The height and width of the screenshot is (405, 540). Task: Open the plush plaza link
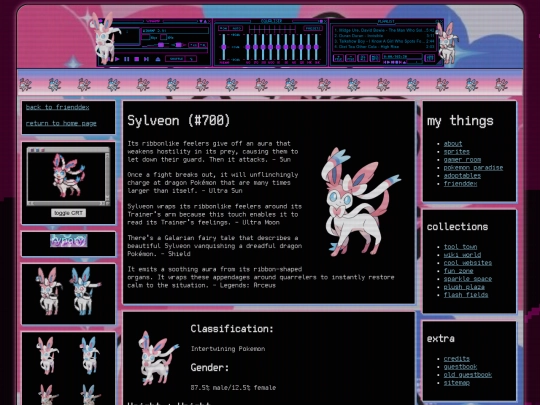pos(464,287)
